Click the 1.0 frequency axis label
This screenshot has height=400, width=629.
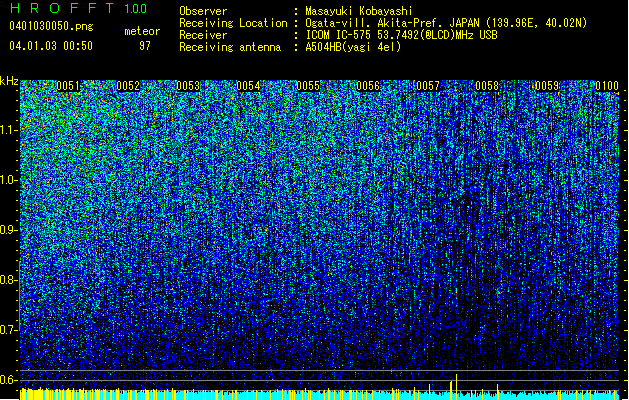(x=9, y=180)
